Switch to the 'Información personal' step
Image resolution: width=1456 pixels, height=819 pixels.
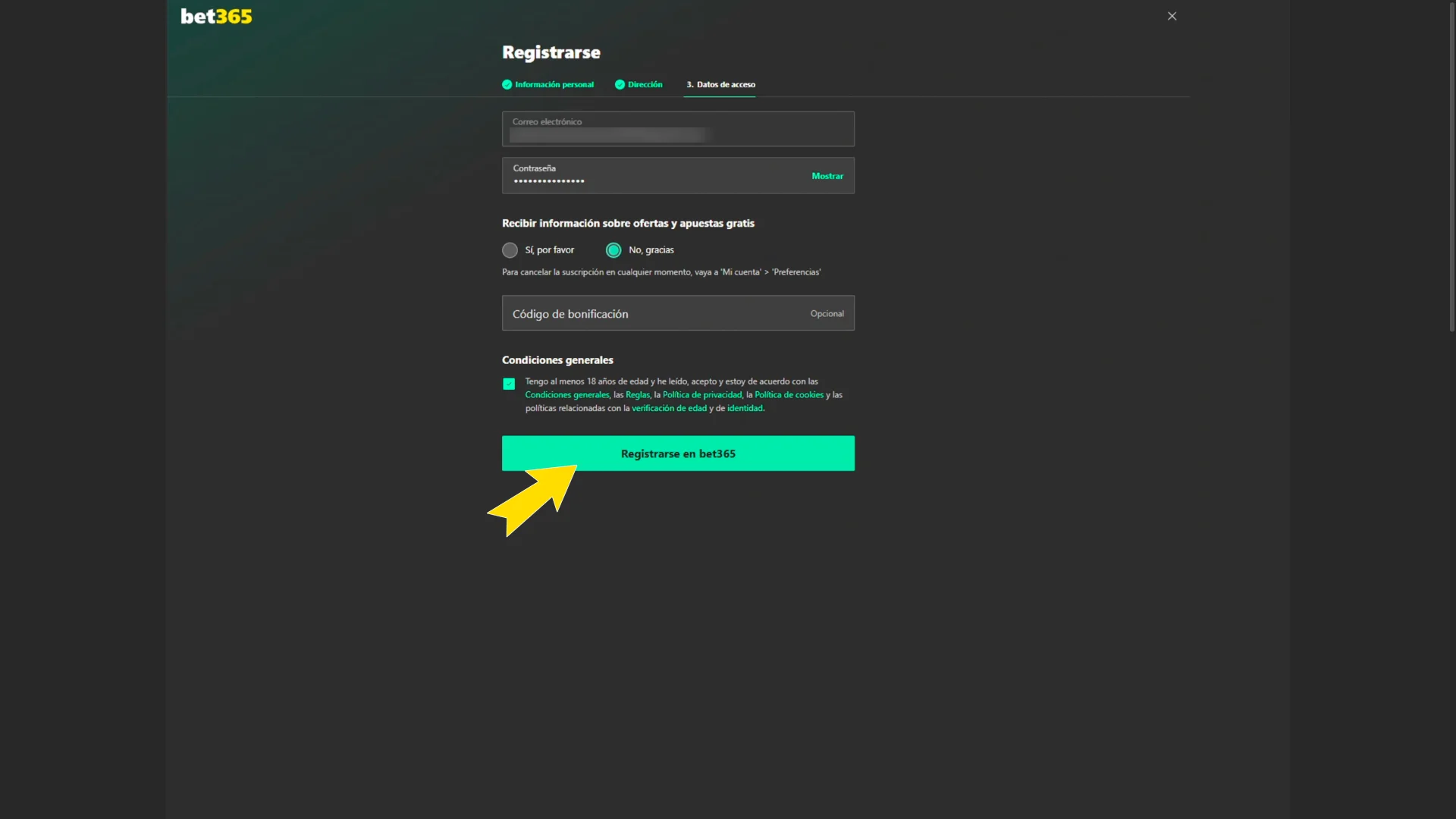pyautogui.click(x=554, y=84)
